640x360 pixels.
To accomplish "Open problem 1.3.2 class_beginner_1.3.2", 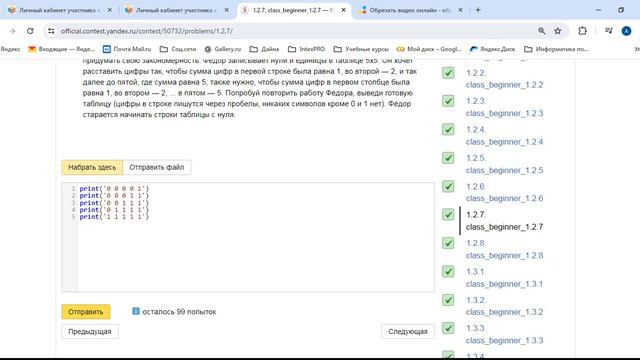I will click(x=504, y=306).
